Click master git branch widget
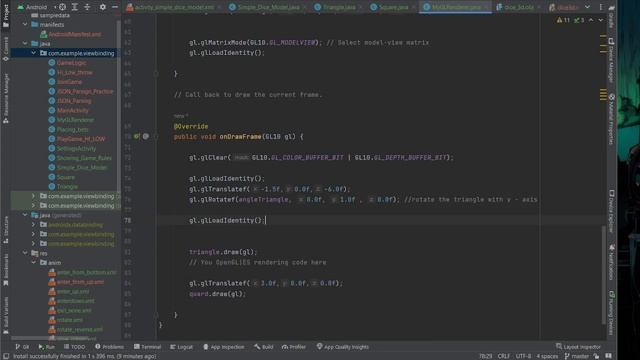640x360 pixels. (x=576, y=356)
